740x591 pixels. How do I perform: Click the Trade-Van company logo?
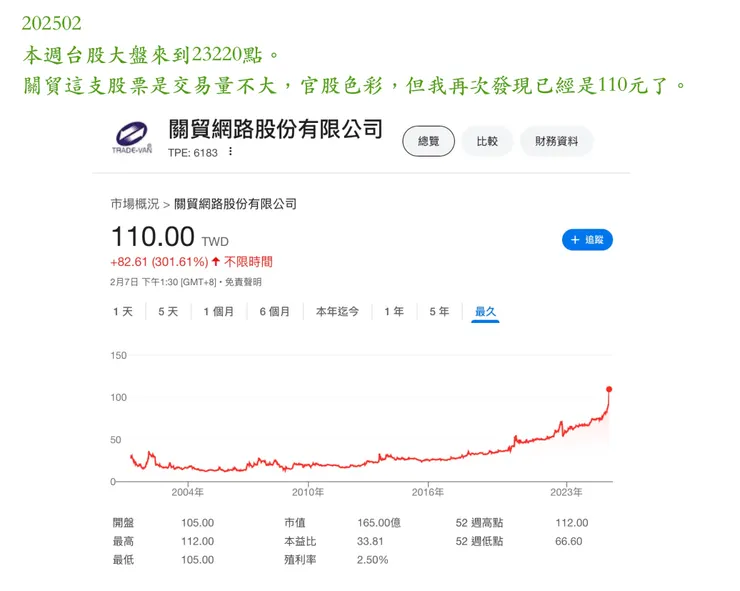coord(132,137)
